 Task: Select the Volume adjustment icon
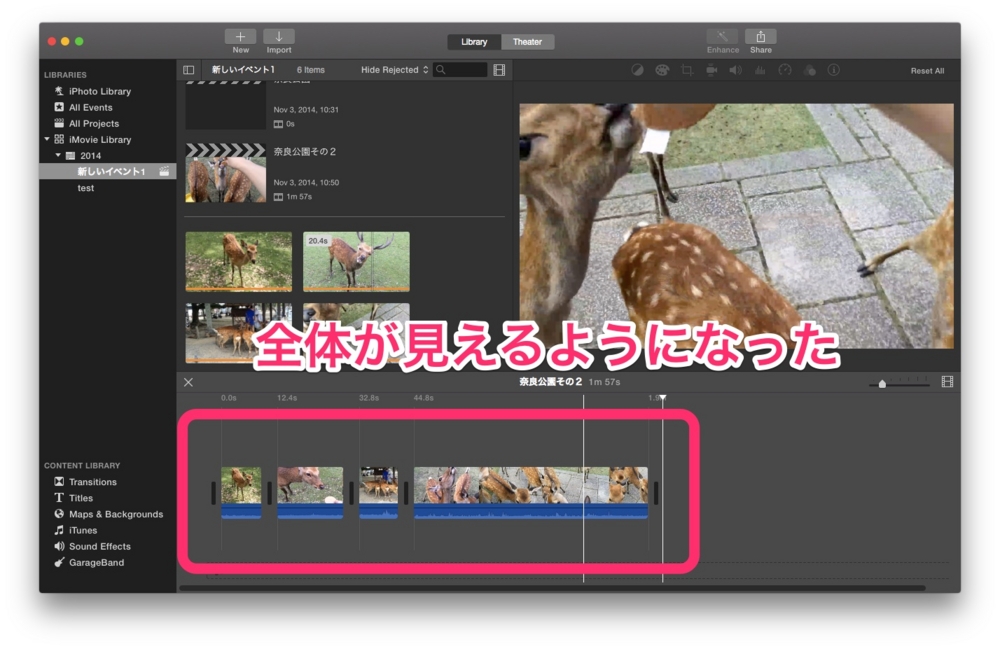[x=736, y=70]
